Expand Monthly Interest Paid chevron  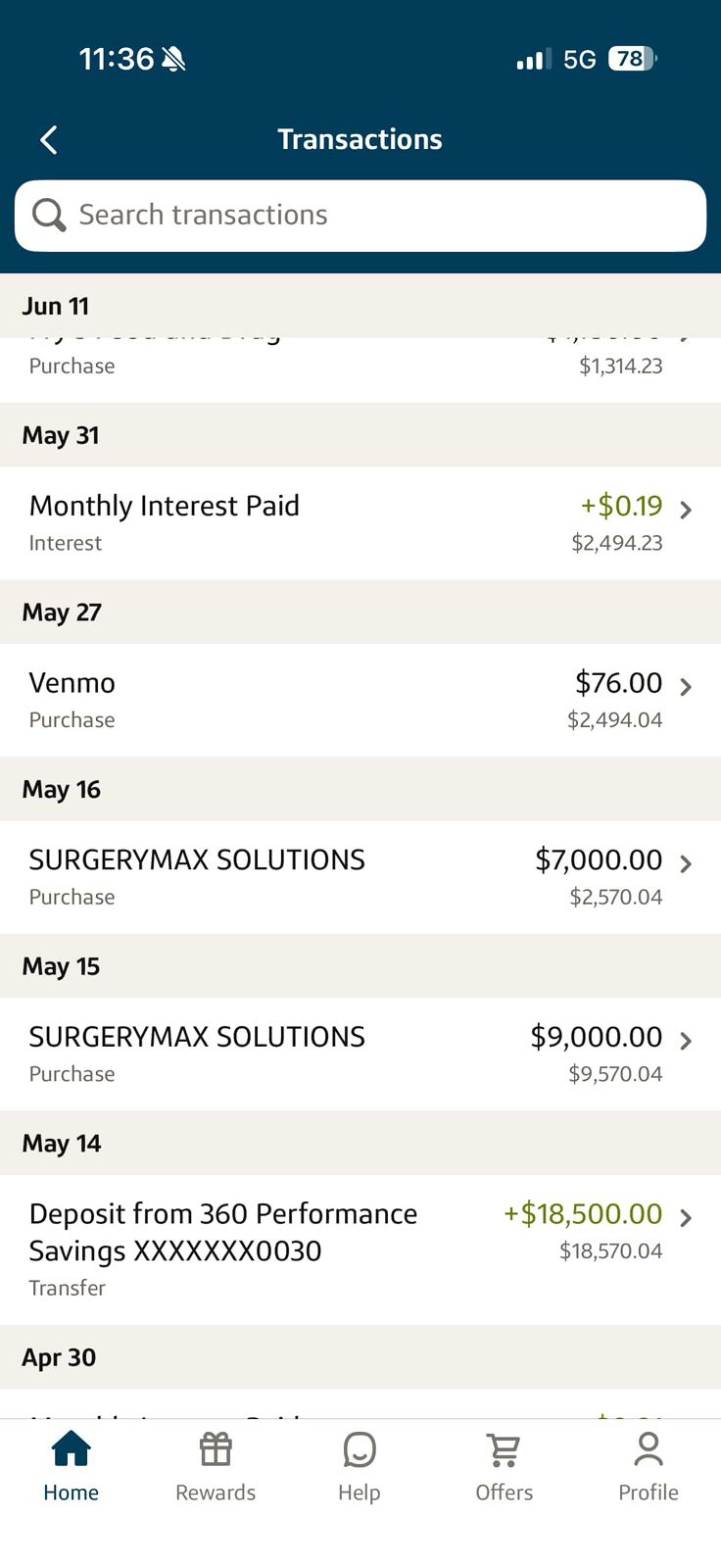[686, 510]
